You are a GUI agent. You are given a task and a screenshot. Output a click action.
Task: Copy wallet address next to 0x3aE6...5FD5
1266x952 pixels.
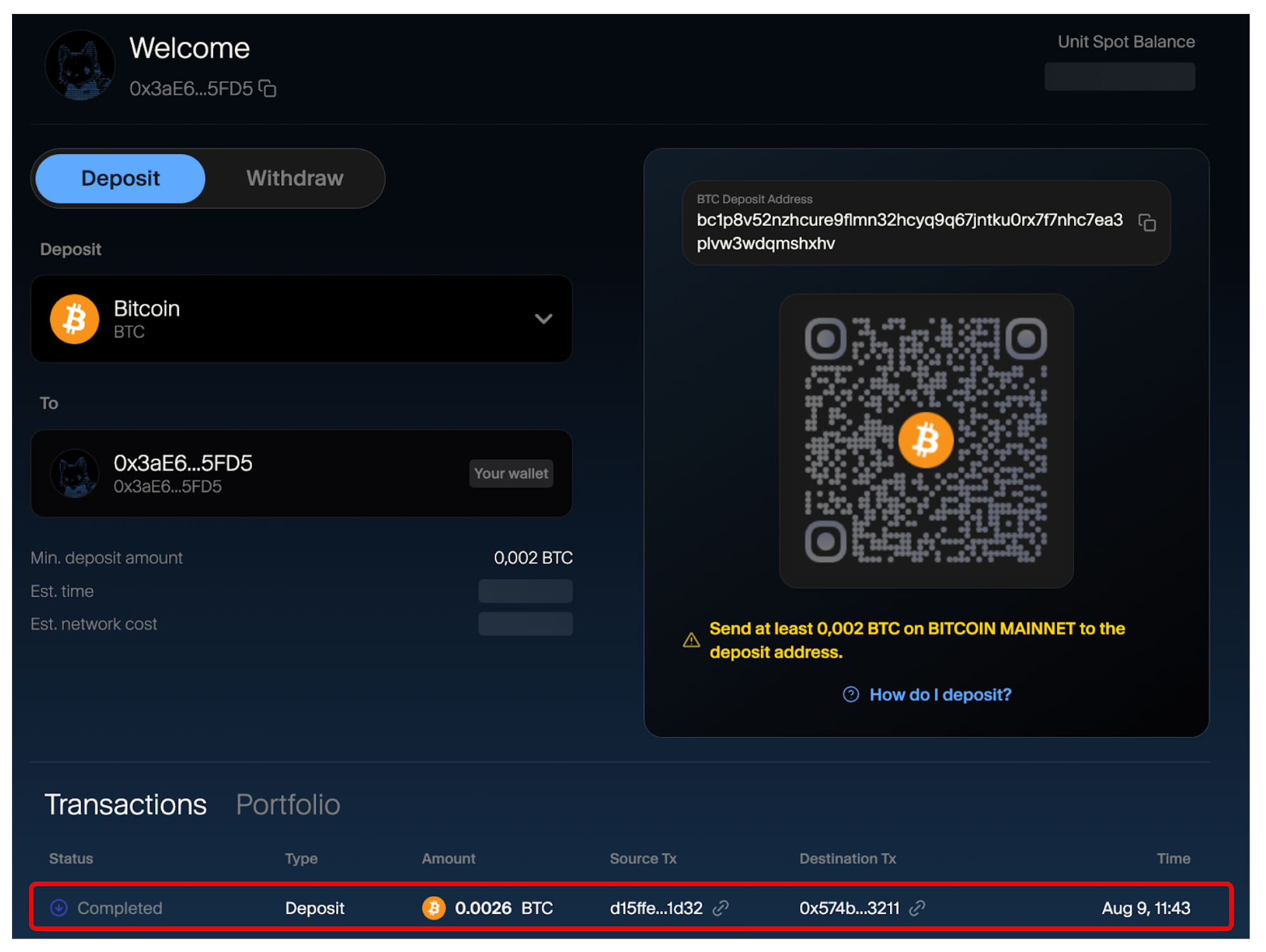point(268,89)
